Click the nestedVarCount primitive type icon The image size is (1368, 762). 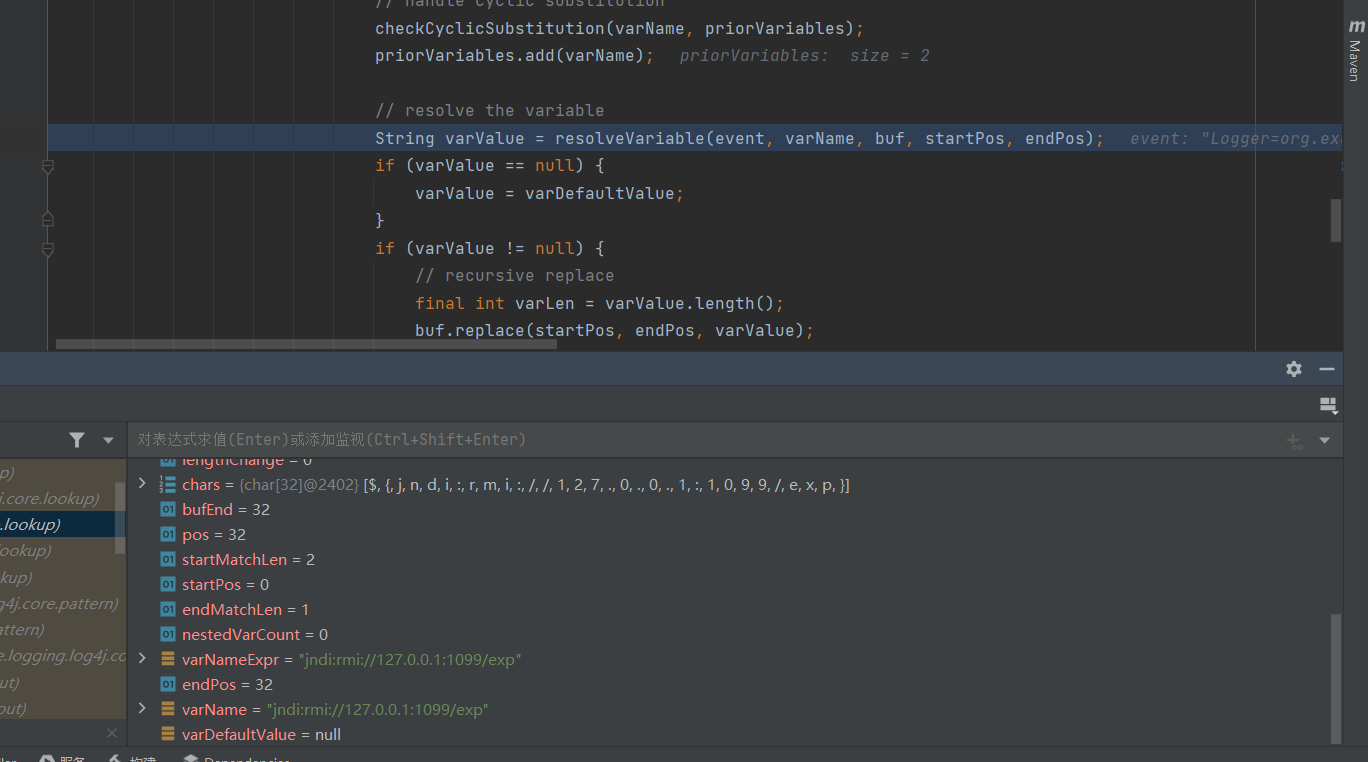point(168,634)
